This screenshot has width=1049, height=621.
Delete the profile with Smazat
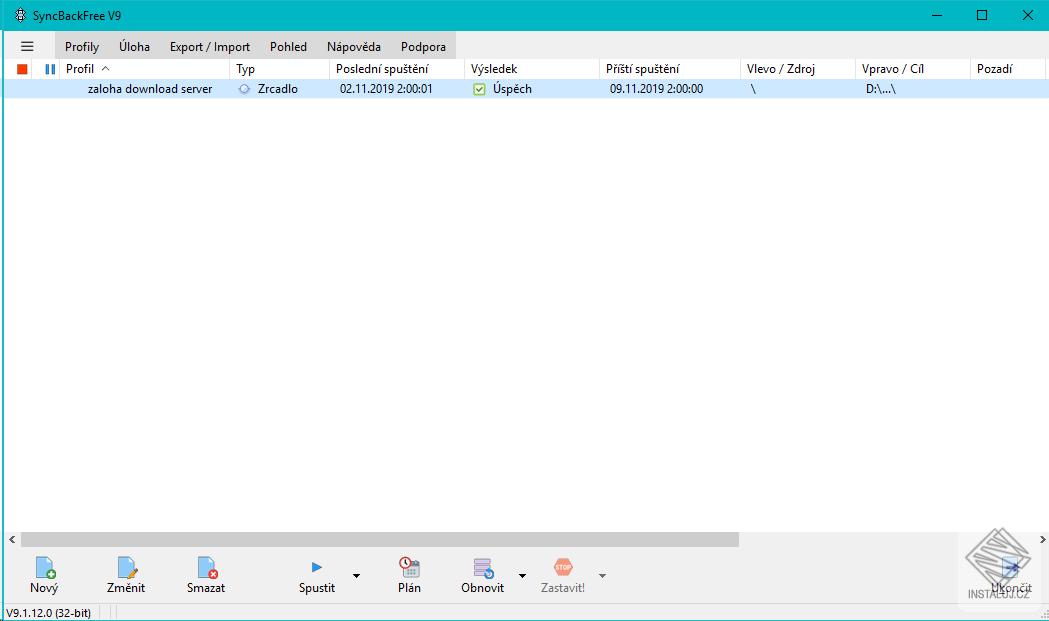tap(206, 575)
